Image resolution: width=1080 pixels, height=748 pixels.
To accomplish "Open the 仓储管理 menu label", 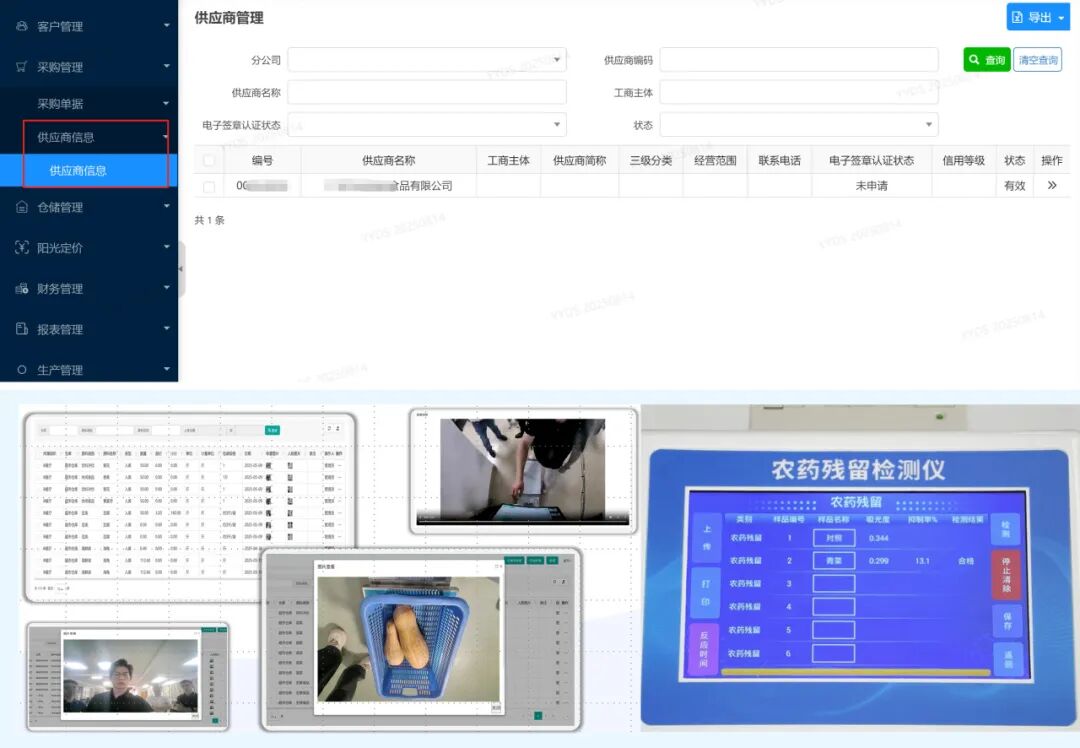I will (x=60, y=207).
